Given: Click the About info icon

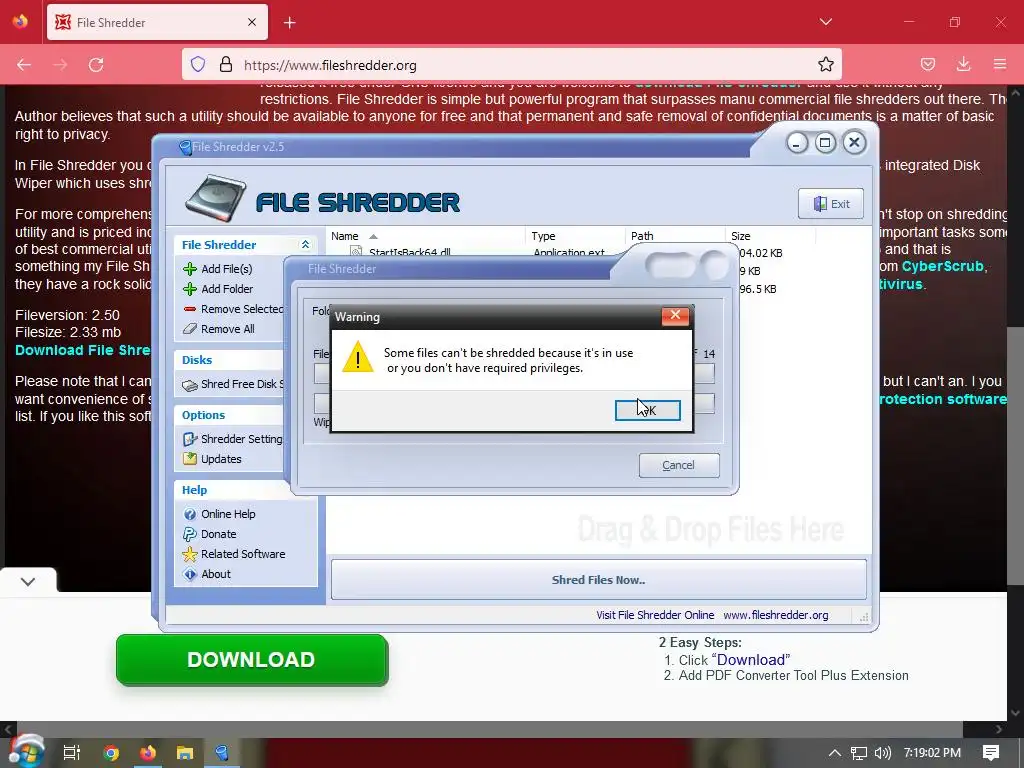Looking at the screenshot, I should pos(189,574).
